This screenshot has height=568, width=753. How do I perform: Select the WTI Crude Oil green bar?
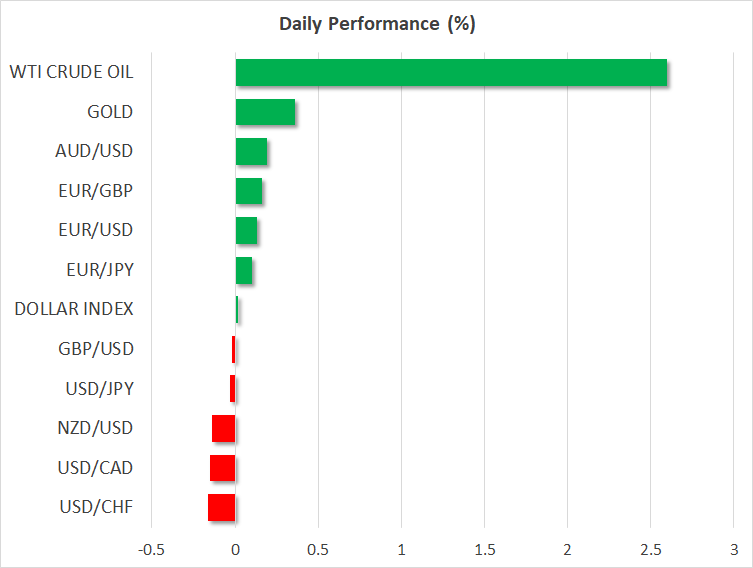pyautogui.click(x=451, y=73)
